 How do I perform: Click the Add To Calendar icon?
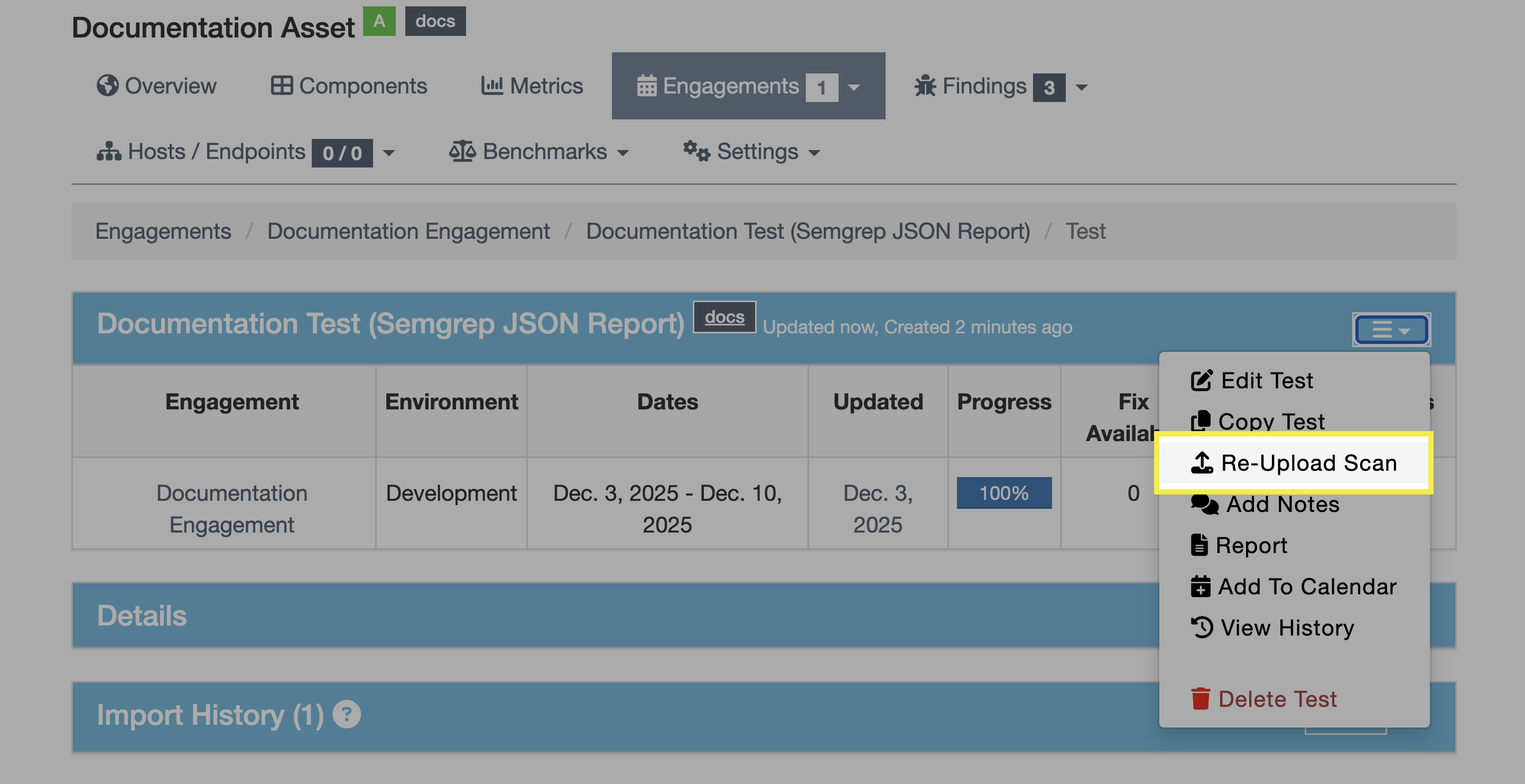(1200, 586)
